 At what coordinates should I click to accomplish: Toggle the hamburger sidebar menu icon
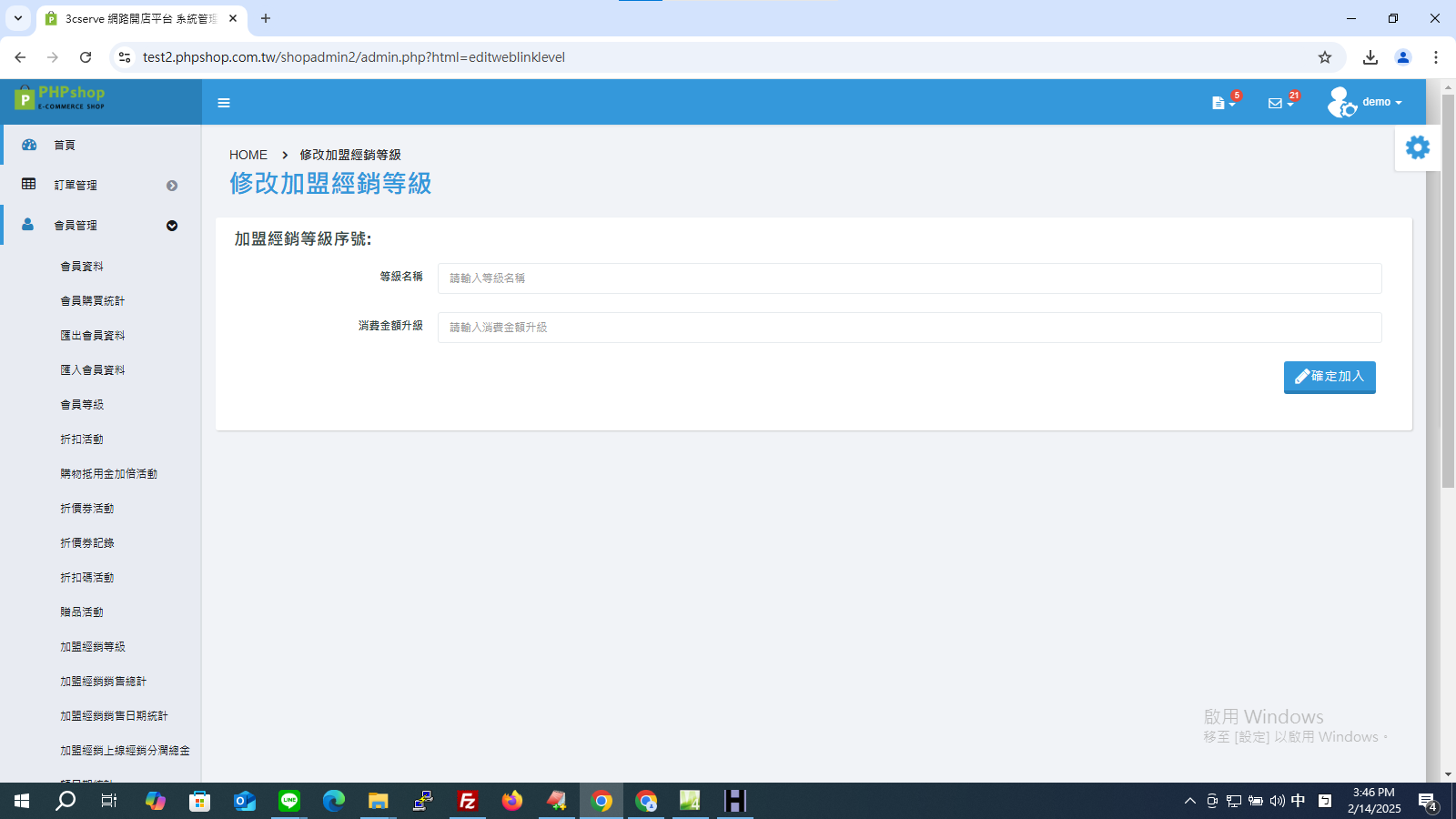224,103
